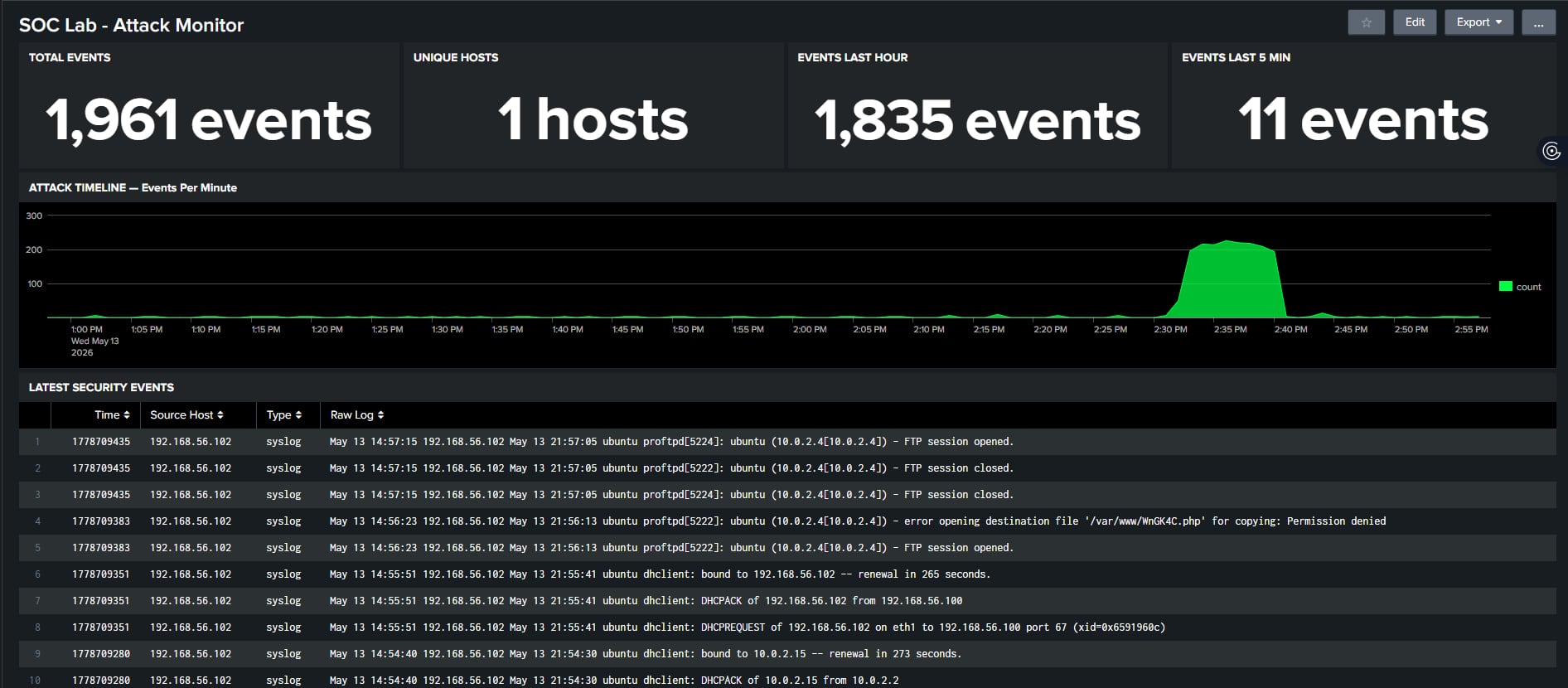Screen dimensions: 1568x688
Task: Click the circular assistant icon at right edge
Action: (x=1551, y=152)
